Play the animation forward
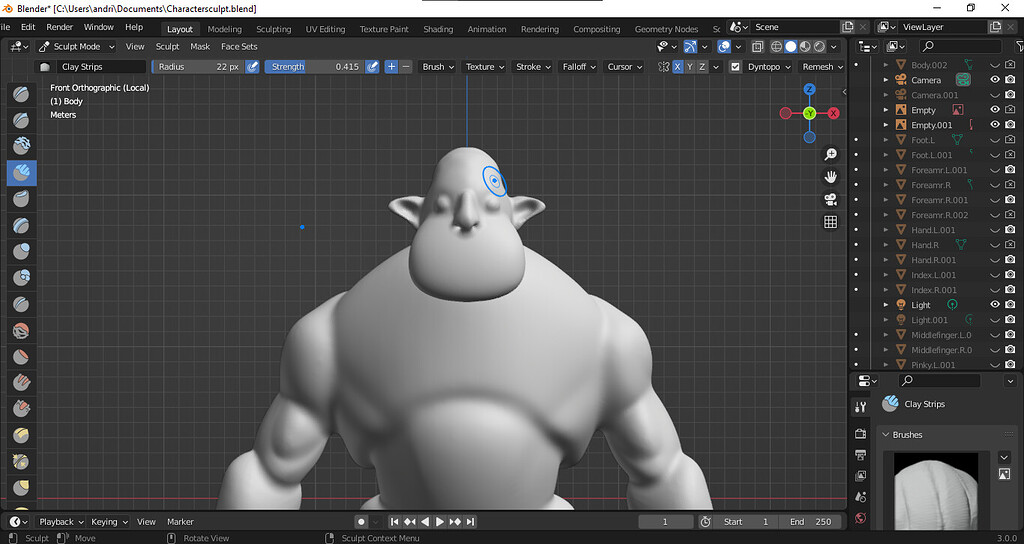Viewport: 1024px width, 544px height. click(x=440, y=522)
